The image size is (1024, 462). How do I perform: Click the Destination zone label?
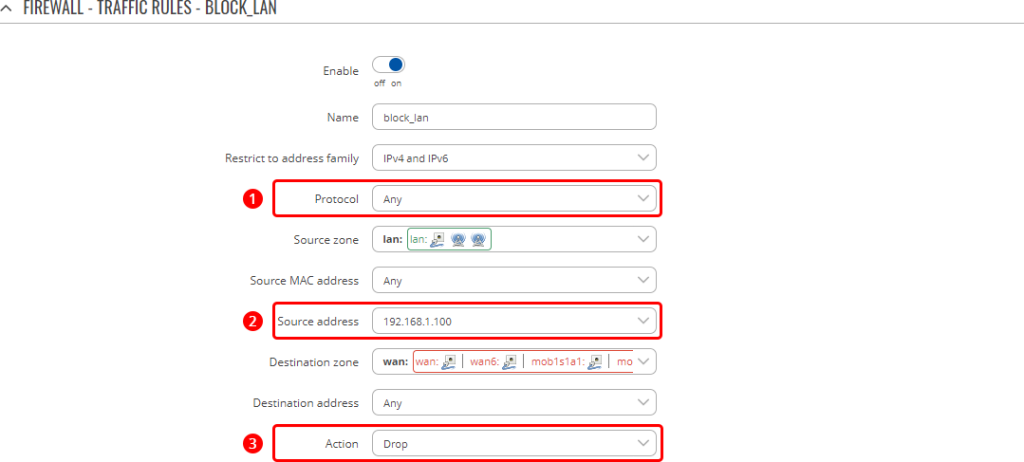(x=314, y=362)
